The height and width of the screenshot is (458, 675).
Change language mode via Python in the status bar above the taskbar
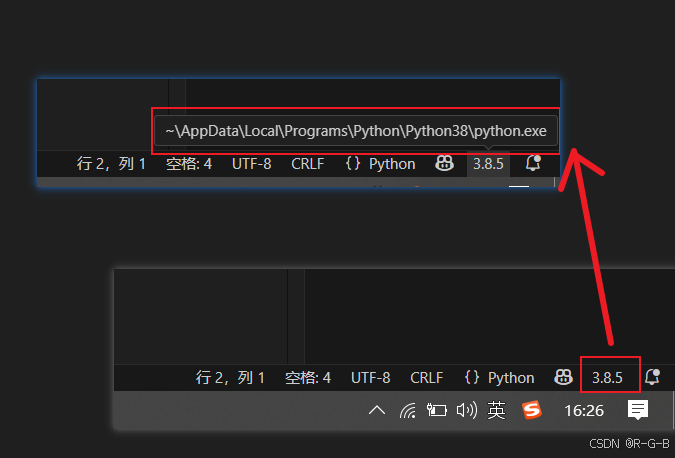point(511,378)
